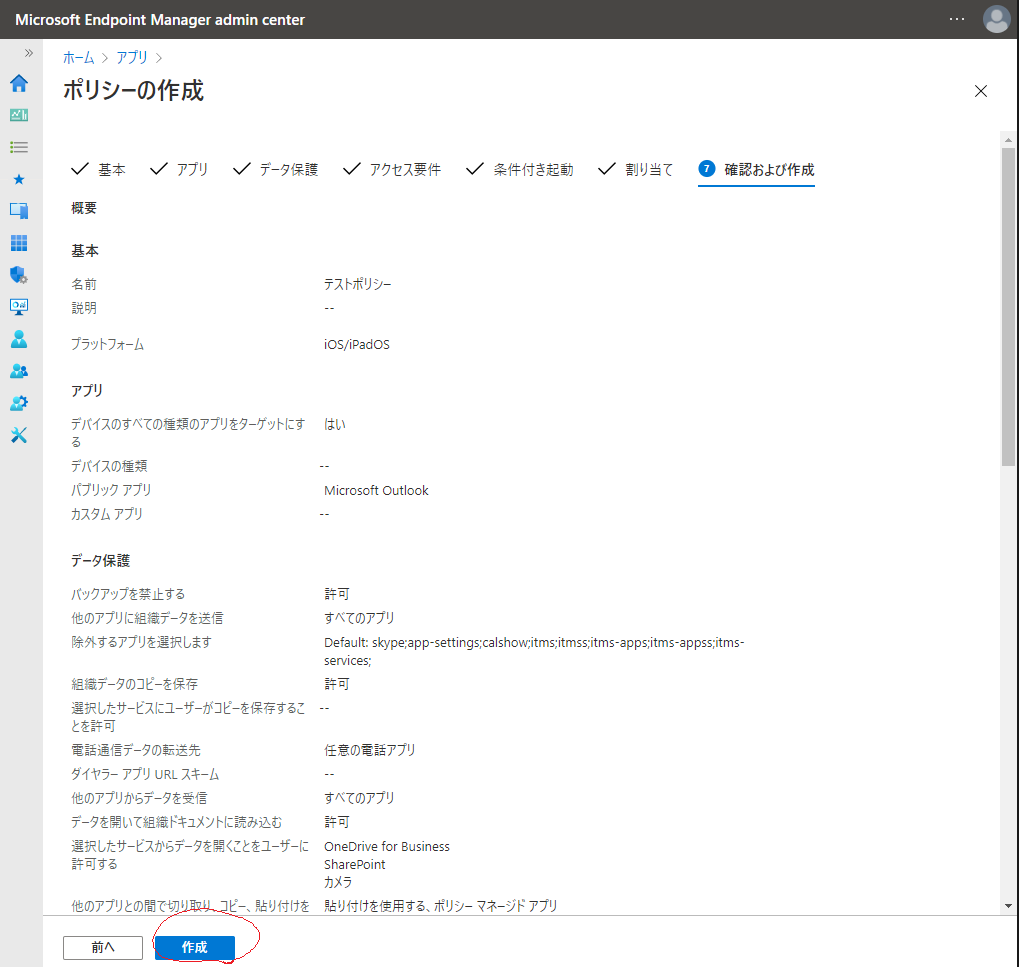
Task: Click Microsoft Endpoint Manager admin center title
Action: coord(160,19)
